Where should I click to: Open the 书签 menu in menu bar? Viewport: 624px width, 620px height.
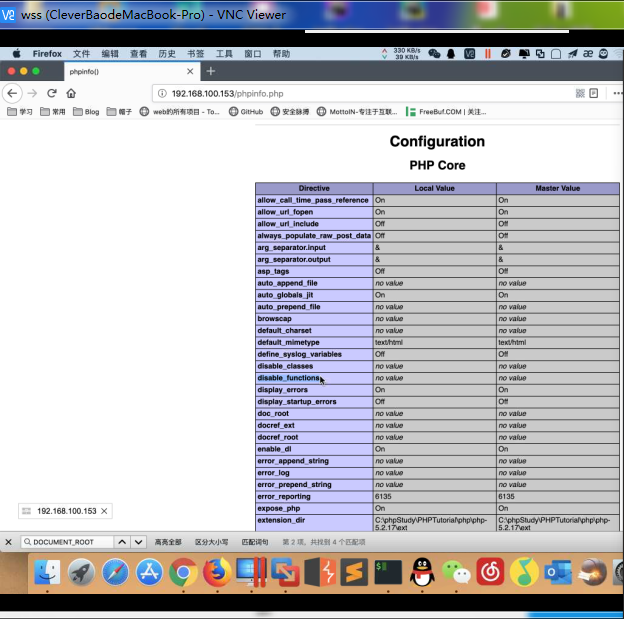[196, 54]
